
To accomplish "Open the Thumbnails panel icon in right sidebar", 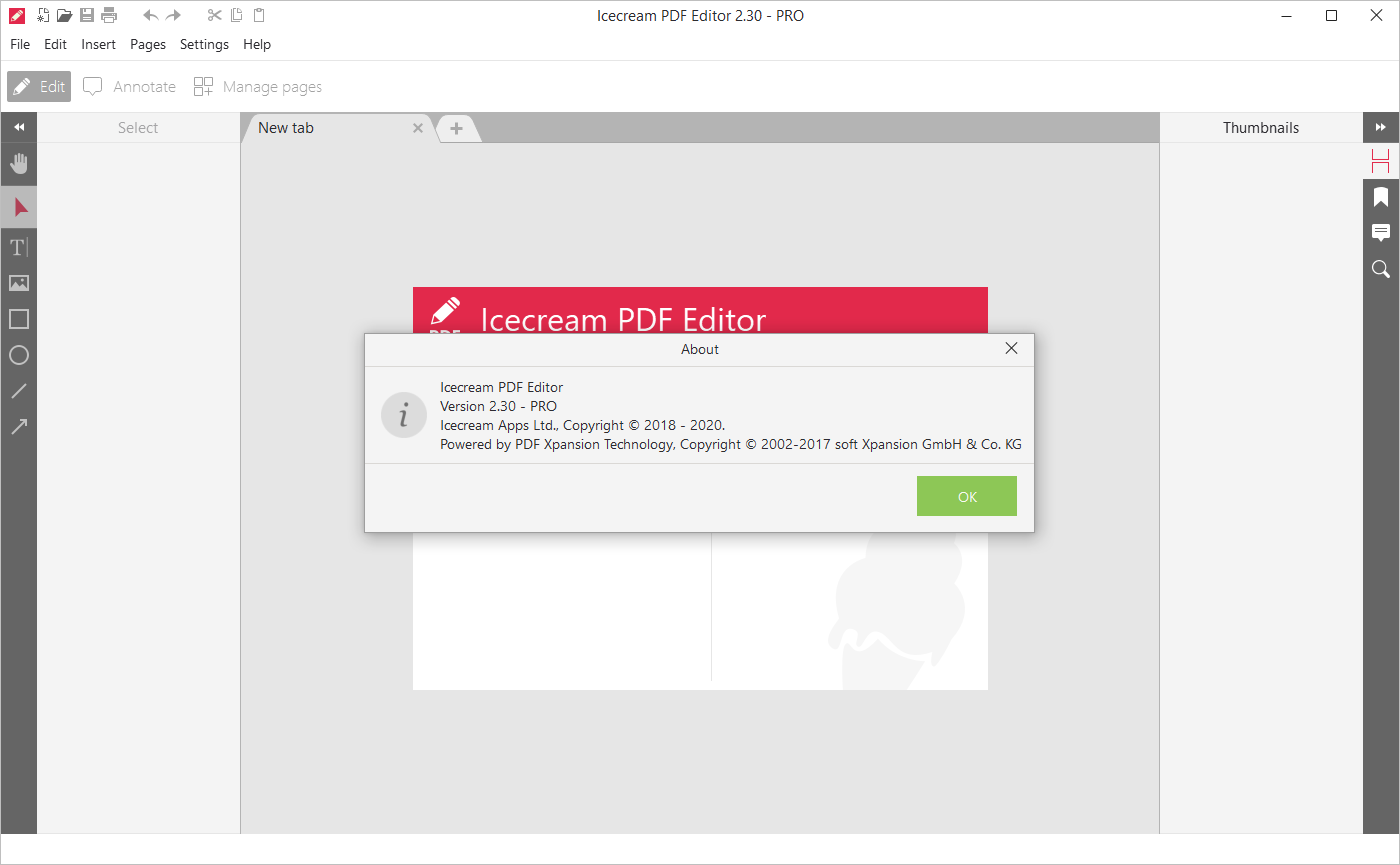I will coord(1381,161).
